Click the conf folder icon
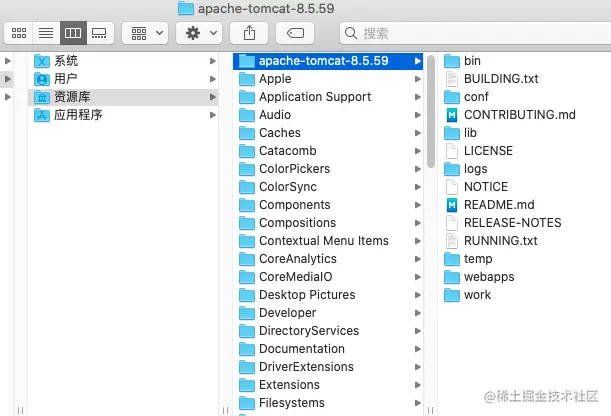The image size is (611, 416). [x=452, y=97]
